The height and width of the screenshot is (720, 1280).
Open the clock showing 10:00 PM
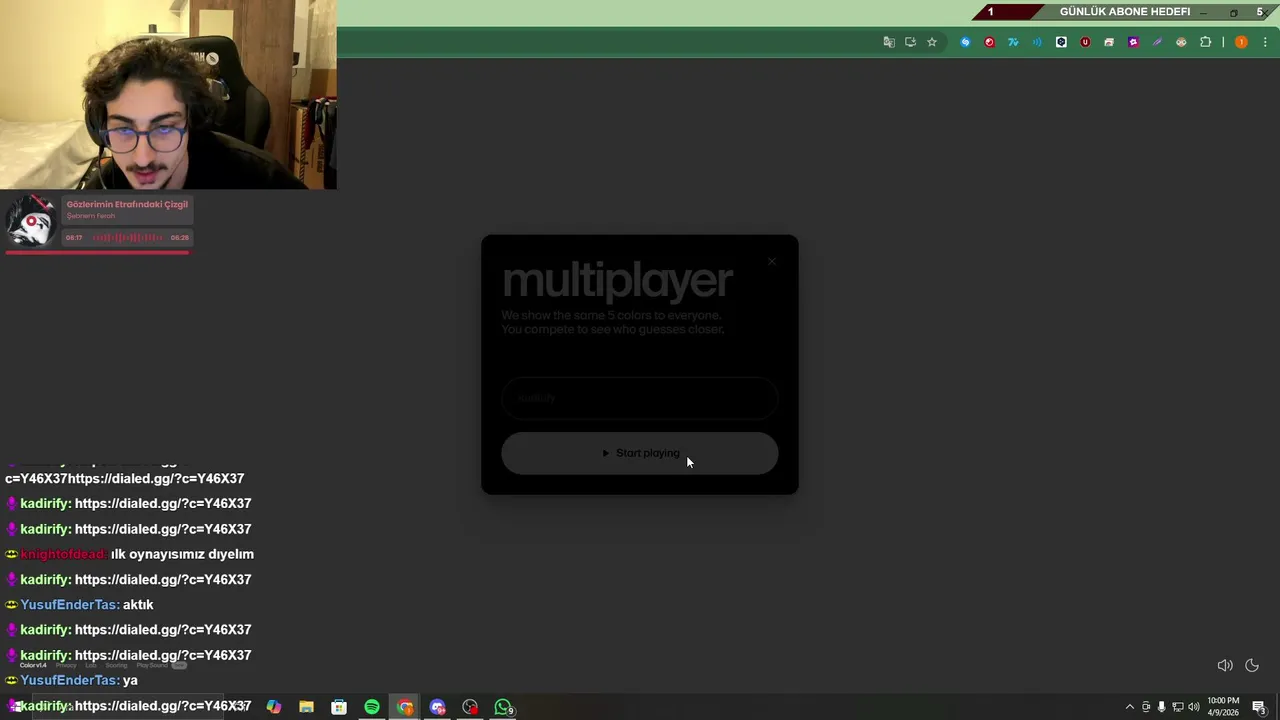(x=1223, y=707)
